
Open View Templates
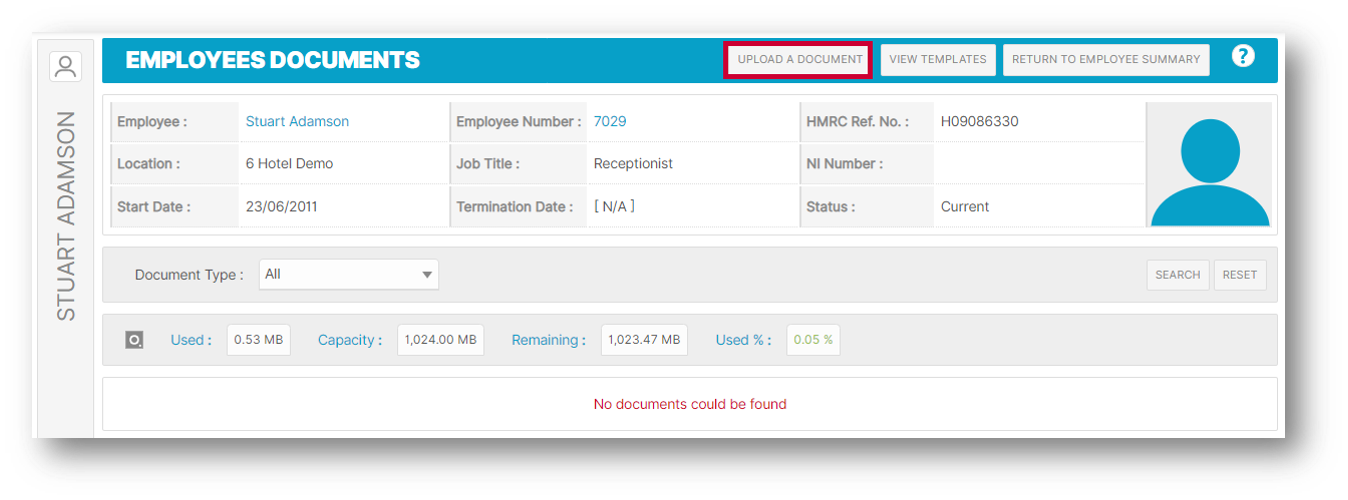click(x=937, y=59)
